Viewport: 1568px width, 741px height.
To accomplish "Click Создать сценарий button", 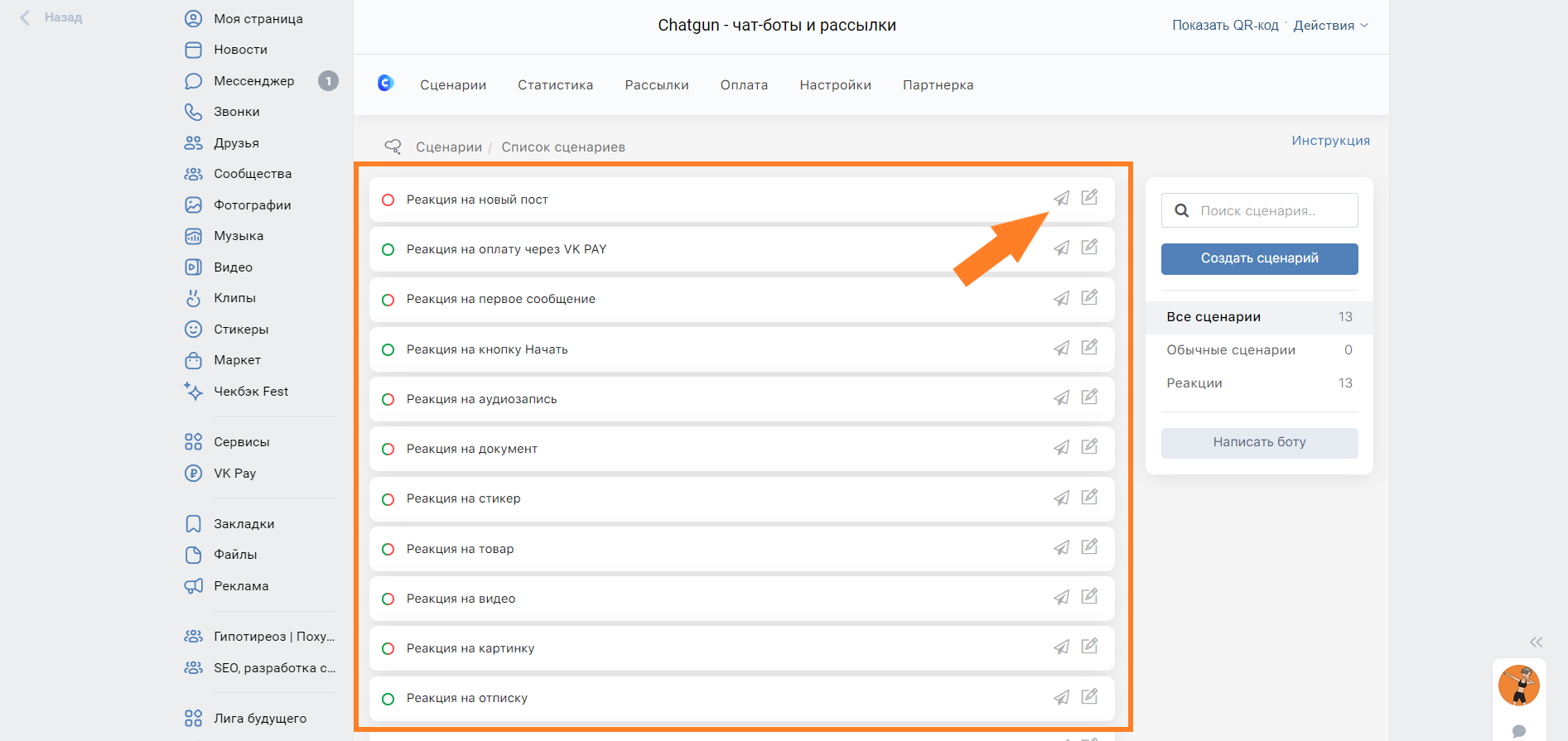I will pos(1259,258).
